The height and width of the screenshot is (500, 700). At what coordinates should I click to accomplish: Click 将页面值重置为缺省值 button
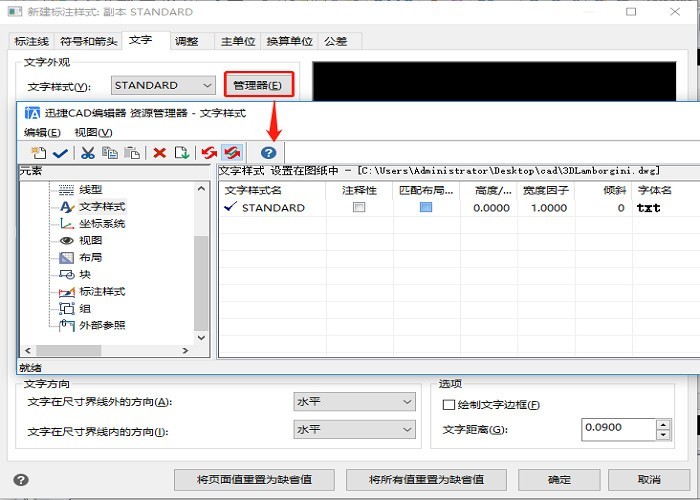254,480
